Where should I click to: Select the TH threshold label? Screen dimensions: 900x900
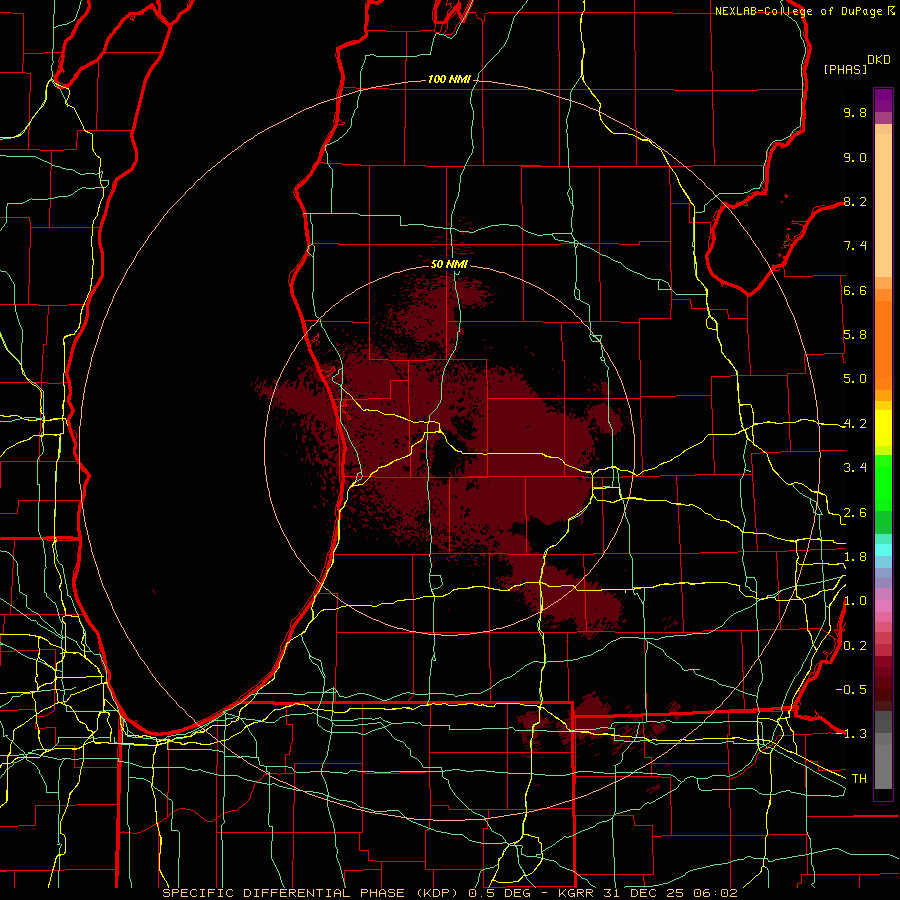859,778
